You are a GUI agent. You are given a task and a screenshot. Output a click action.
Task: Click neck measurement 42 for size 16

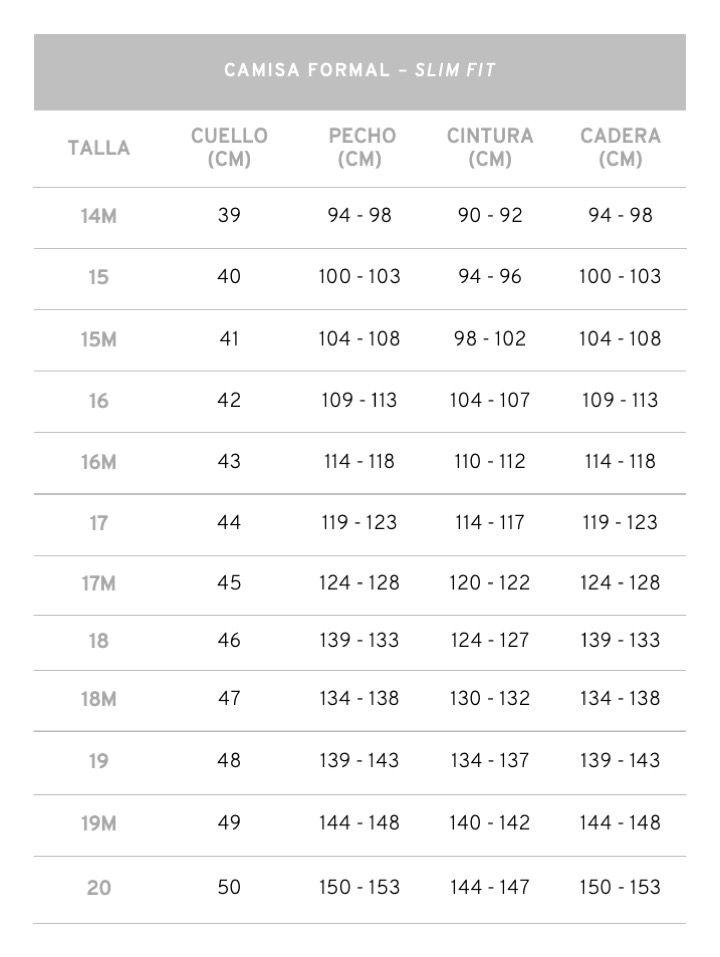pos(229,400)
